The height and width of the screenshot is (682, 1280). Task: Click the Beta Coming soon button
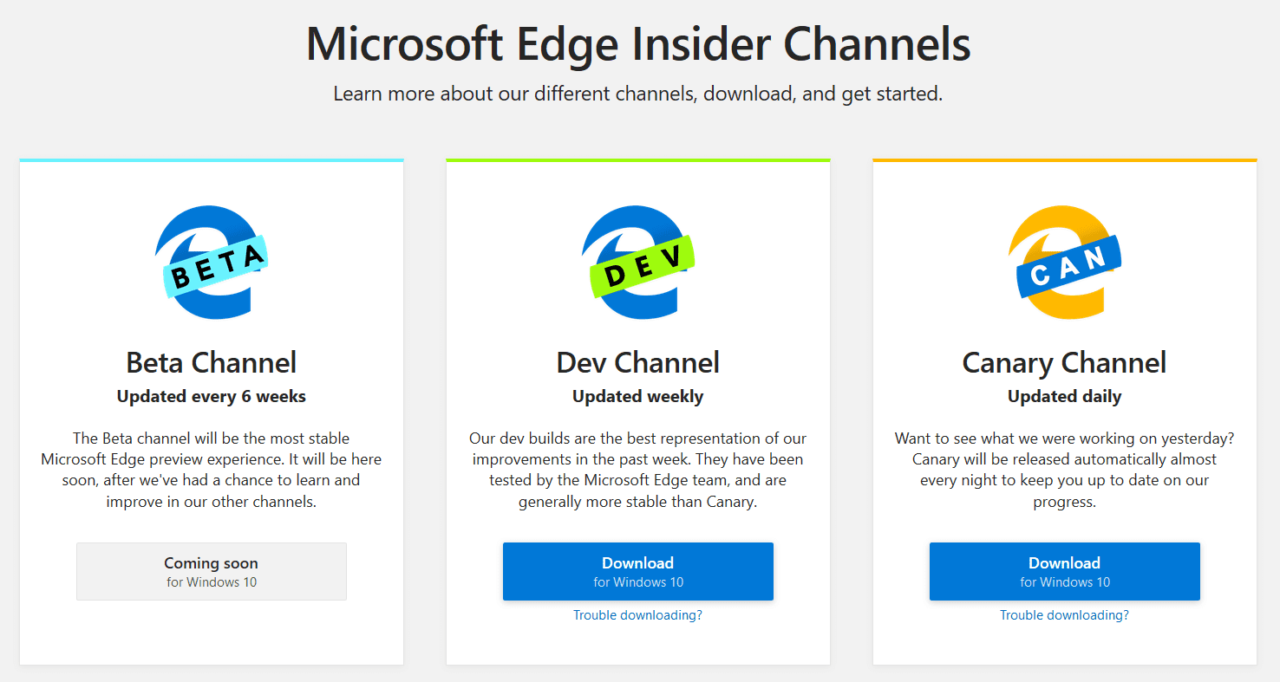coord(211,571)
